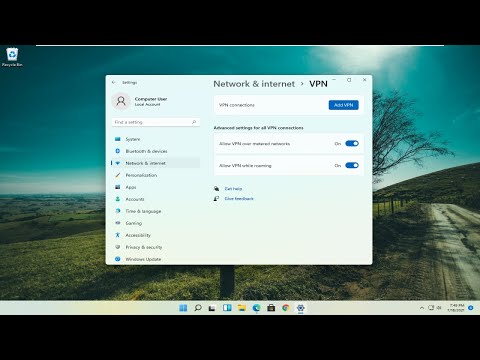Click the 'Advanced settings for all VPN connections' heading
Viewport: 480px width, 360px height.
(x=258, y=128)
